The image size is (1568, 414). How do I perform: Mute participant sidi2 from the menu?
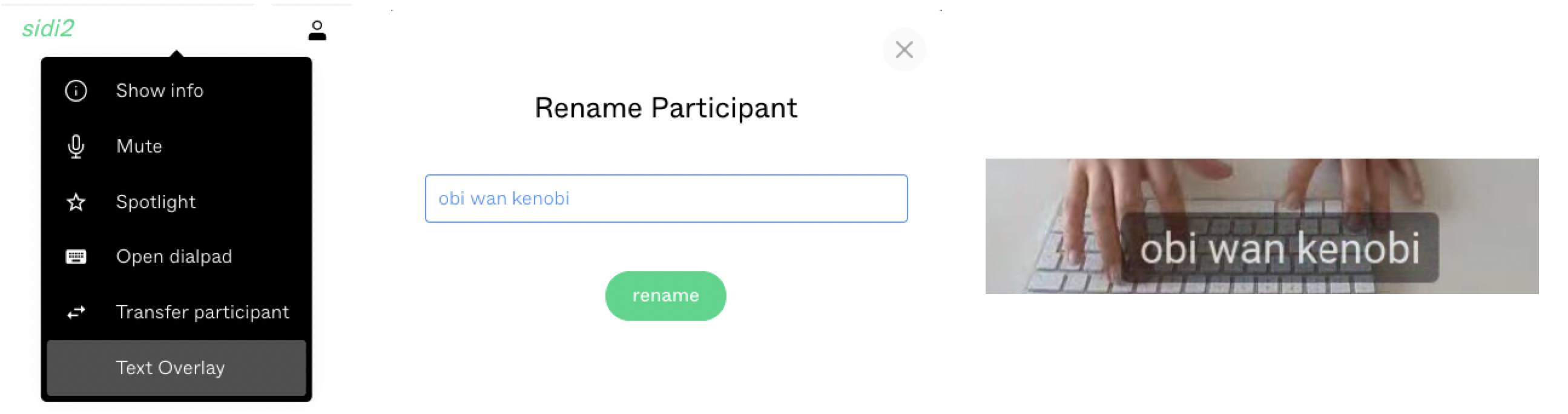coord(139,145)
